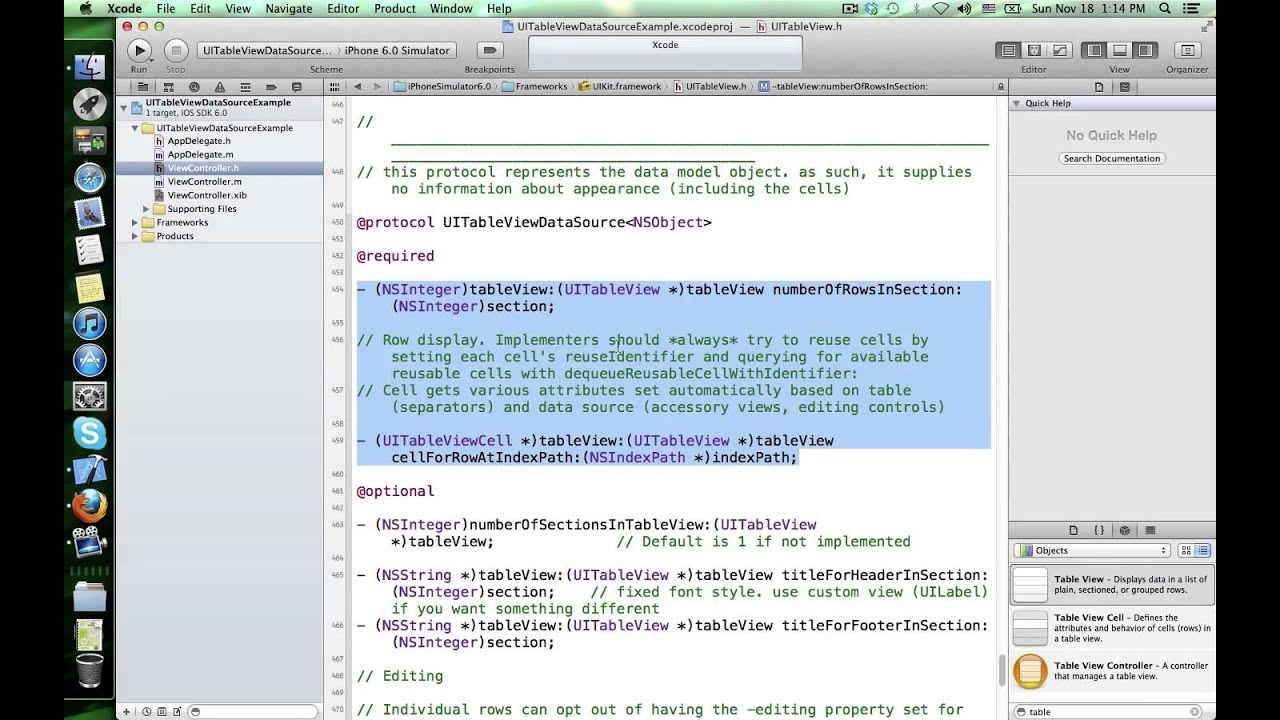1280x720 pixels.
Task: Collapse UITableViewDataSourceExample group folder
Action: pyautogui.click(x=135, y=128)
